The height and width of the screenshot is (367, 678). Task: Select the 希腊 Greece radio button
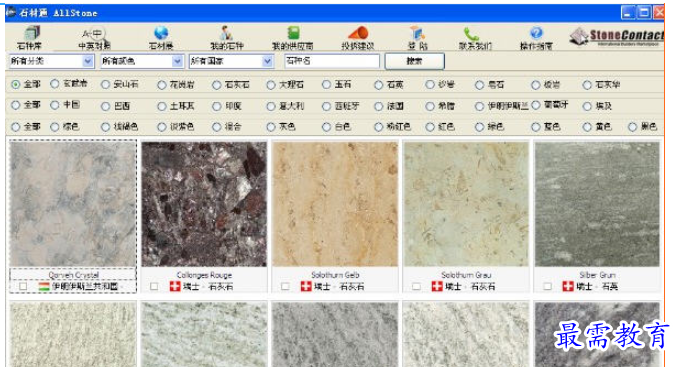click(x=430, y=106)
